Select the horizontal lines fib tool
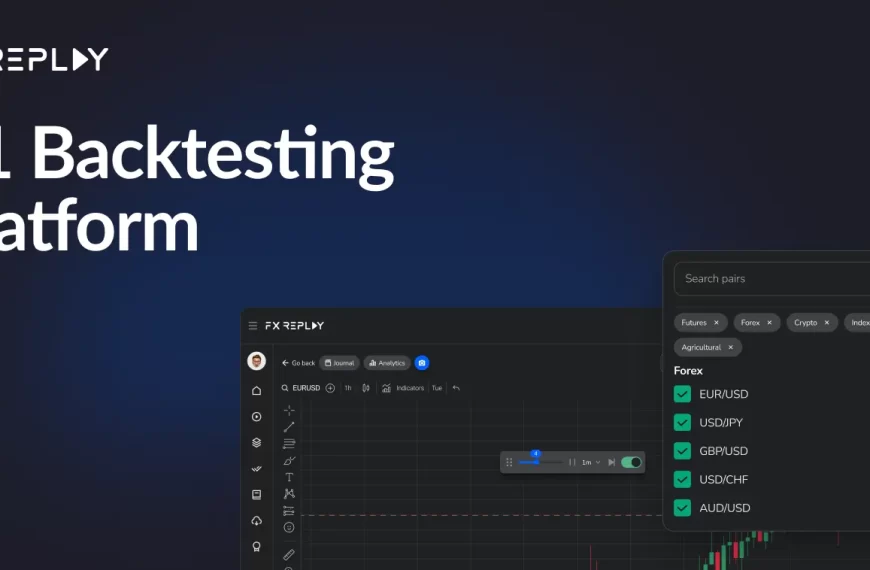The height and width of the screenshot is (570, 870). pos(289,444)
